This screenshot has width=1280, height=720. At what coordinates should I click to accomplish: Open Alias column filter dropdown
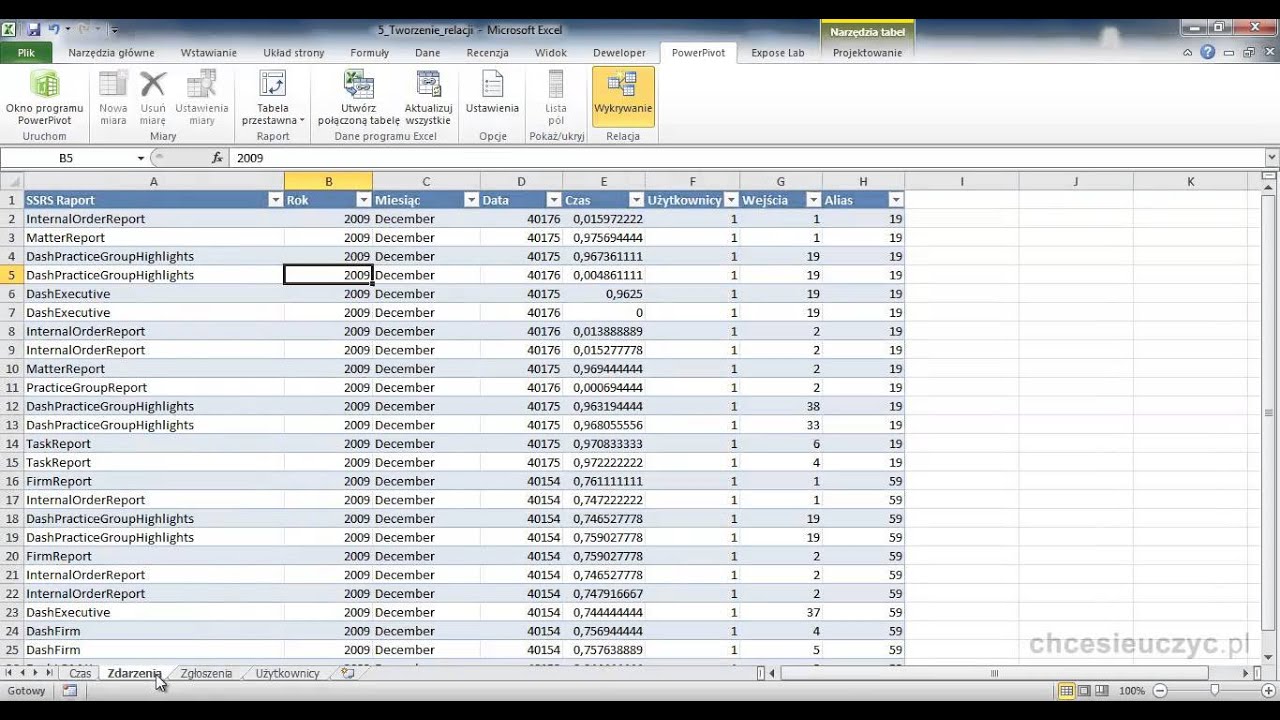(896, 200)
